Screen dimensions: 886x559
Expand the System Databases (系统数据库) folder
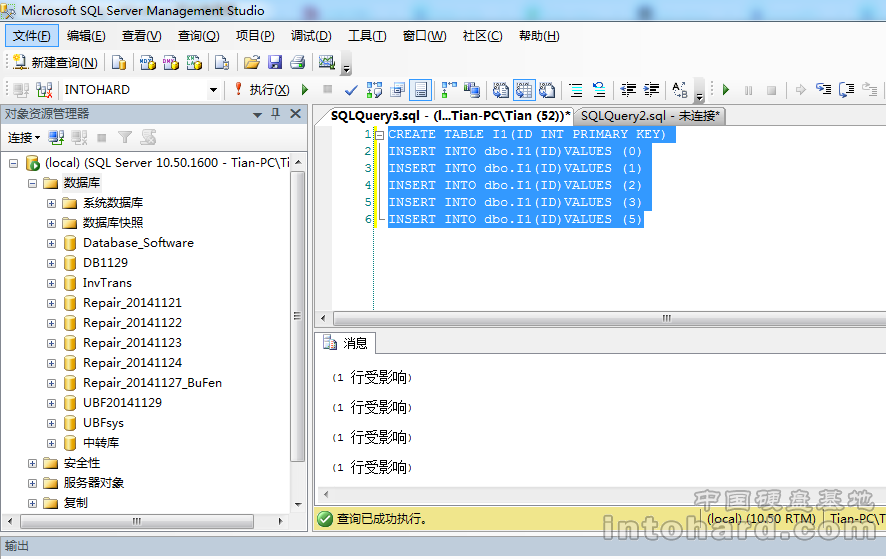[51, 203]
